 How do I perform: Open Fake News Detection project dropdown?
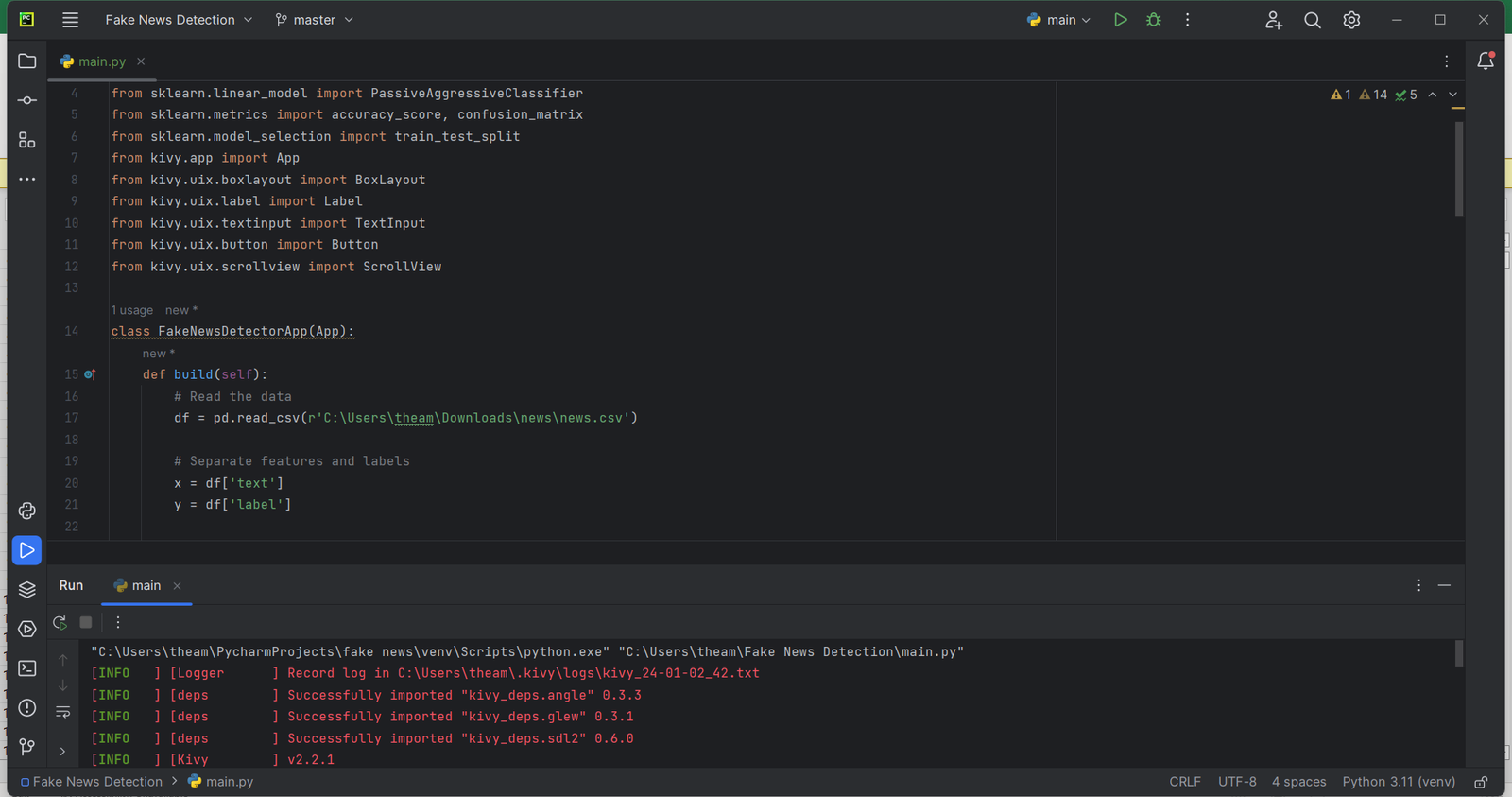(x=179, y=20)
